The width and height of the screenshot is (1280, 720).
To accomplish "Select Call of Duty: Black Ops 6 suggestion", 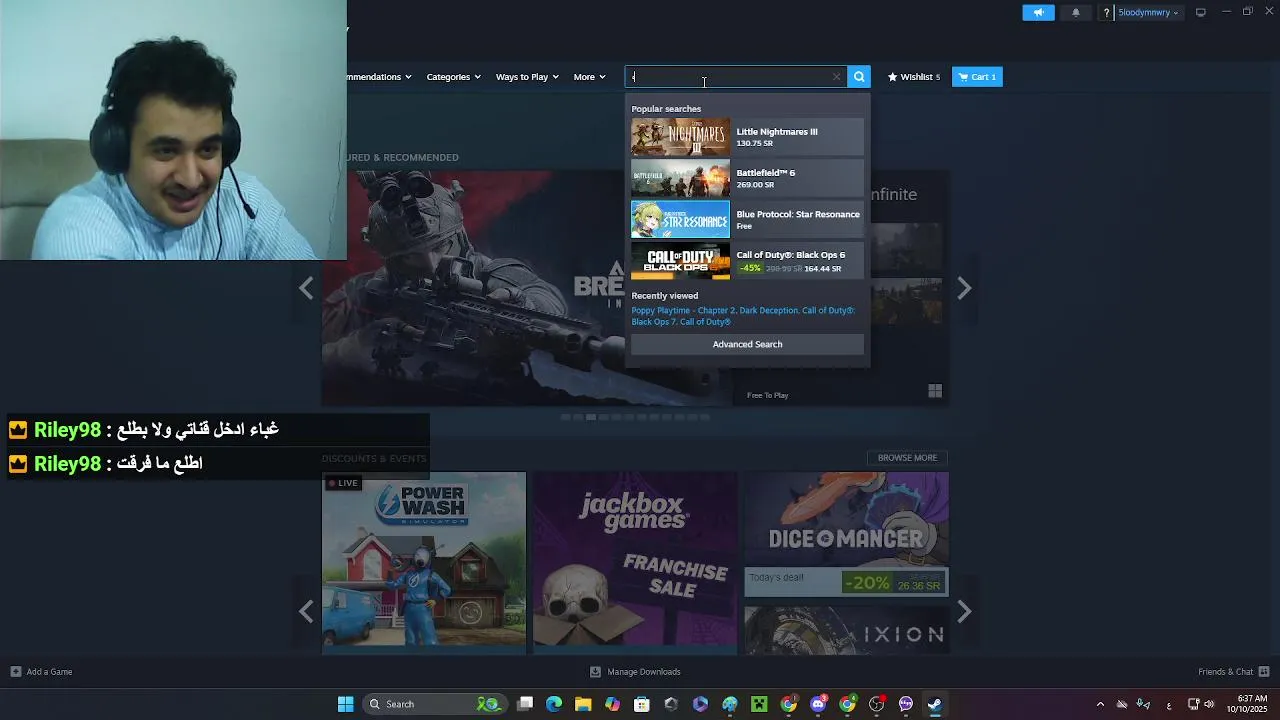I will coord(747,260).
